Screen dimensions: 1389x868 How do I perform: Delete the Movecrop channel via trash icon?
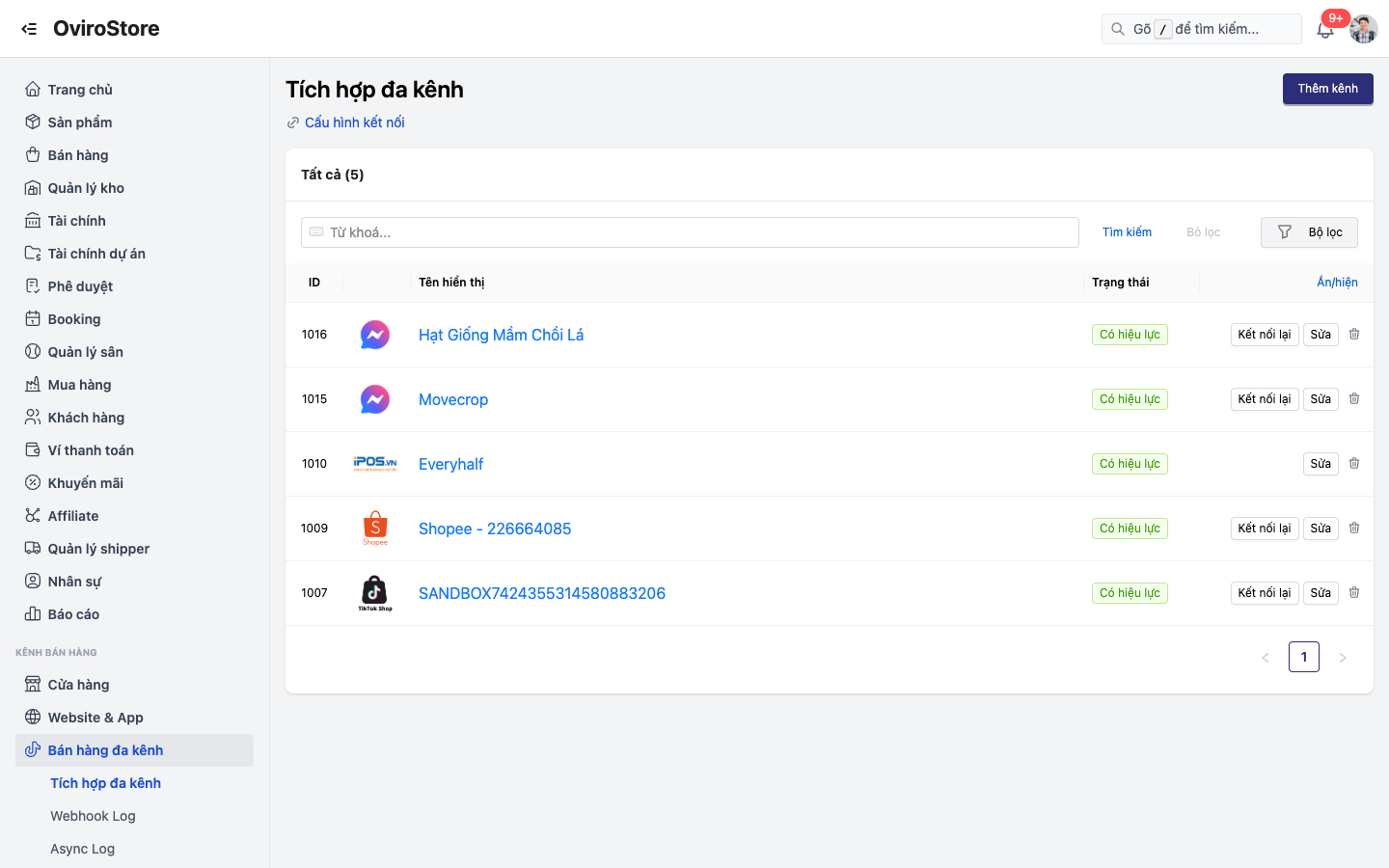1354,398
